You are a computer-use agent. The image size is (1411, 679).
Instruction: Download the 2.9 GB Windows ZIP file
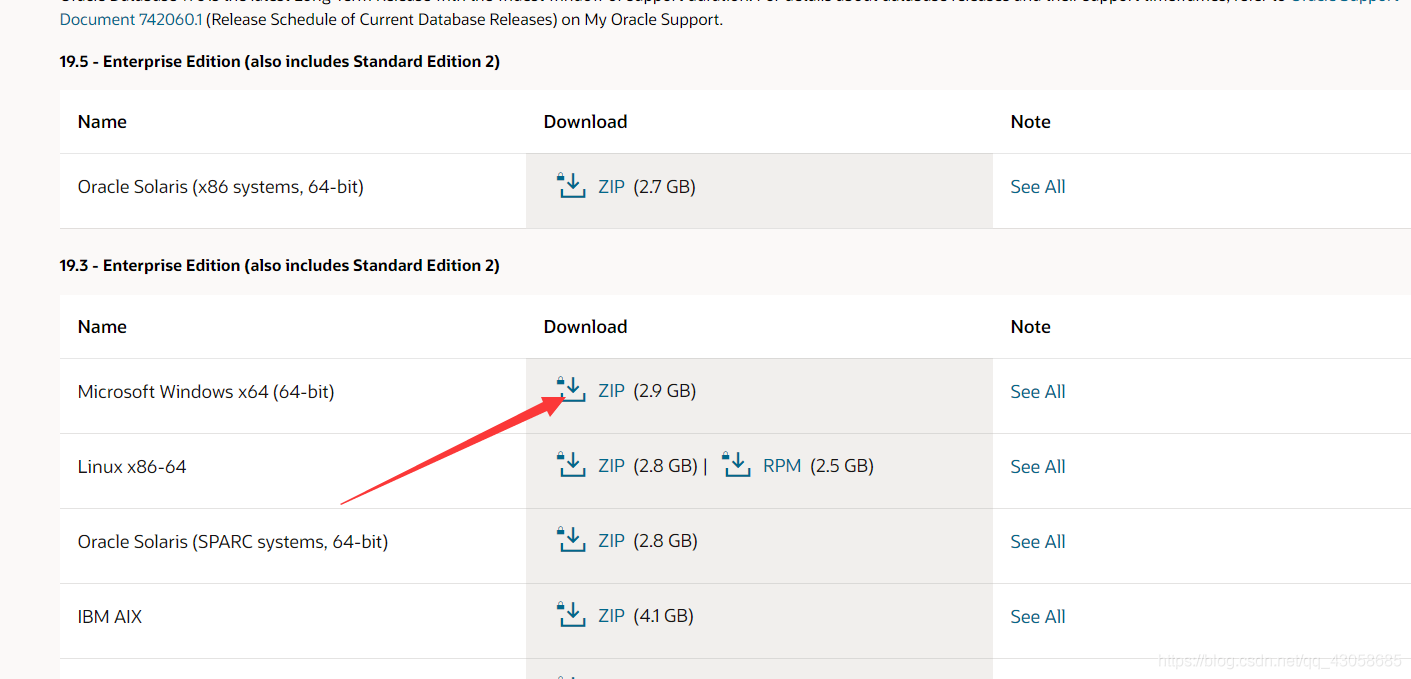tap(611, 391)
